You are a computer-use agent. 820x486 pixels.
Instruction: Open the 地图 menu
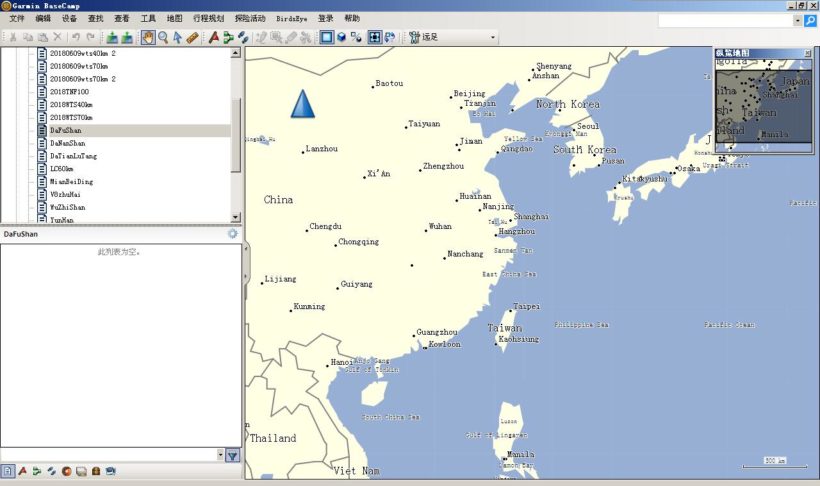[x=174, y=18]
